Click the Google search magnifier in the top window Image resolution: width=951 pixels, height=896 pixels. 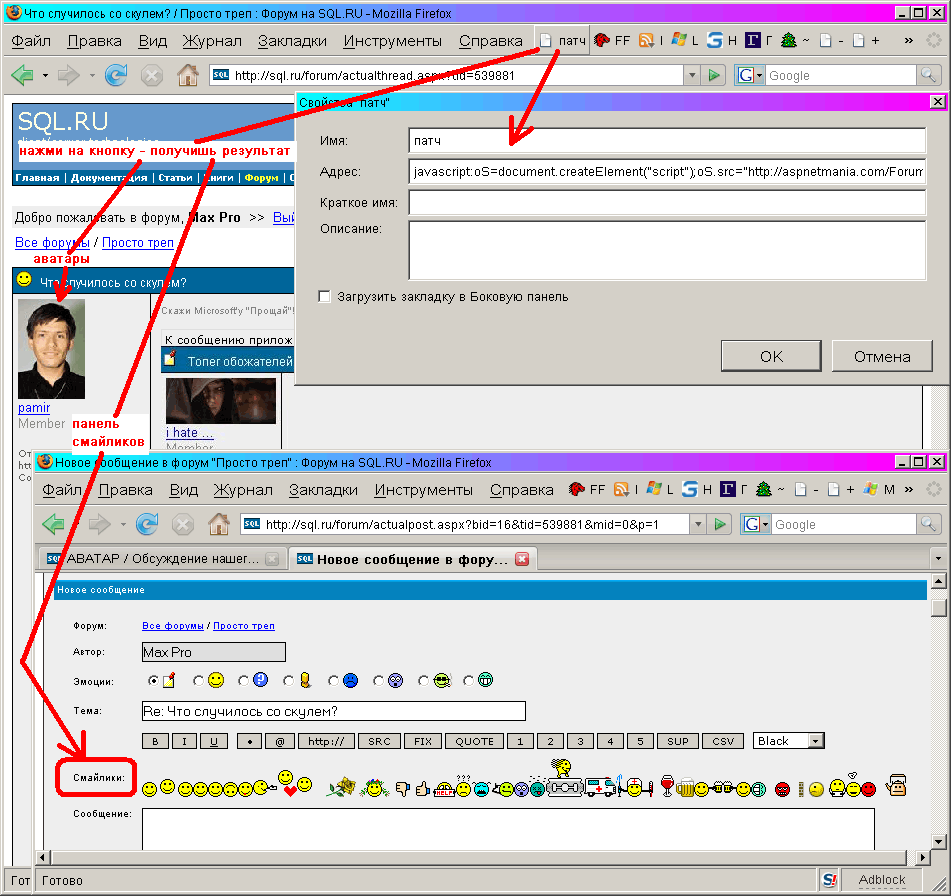tap(929, 75)
